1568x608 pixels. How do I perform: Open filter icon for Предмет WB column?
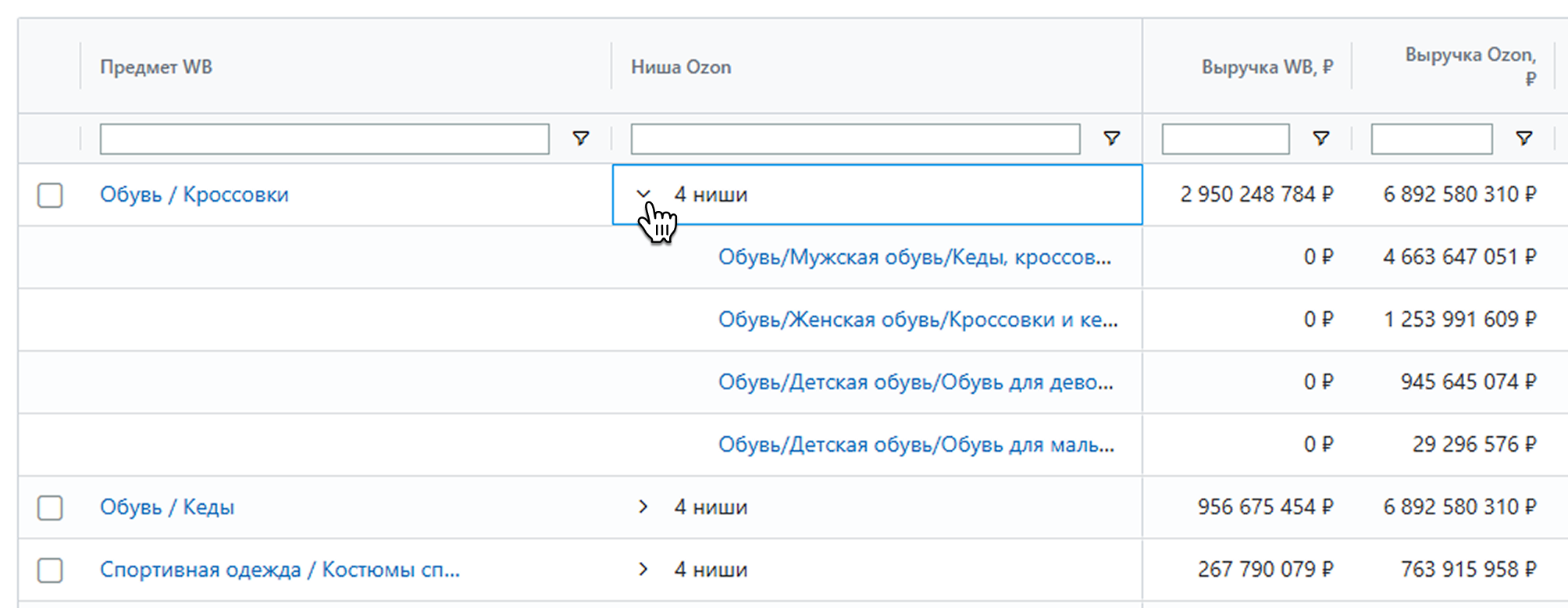click(580, 138)
